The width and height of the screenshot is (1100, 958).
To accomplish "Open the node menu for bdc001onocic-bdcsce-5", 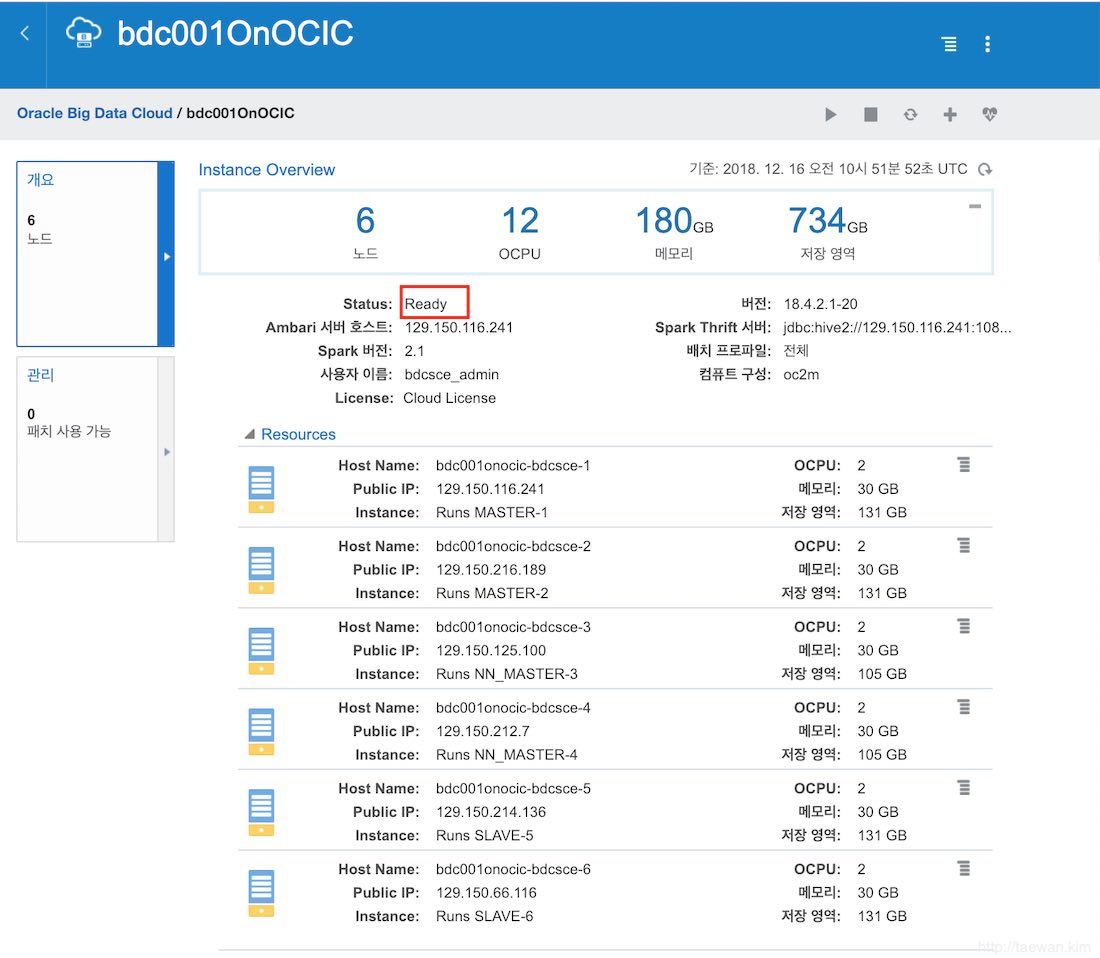I will 964,788.
